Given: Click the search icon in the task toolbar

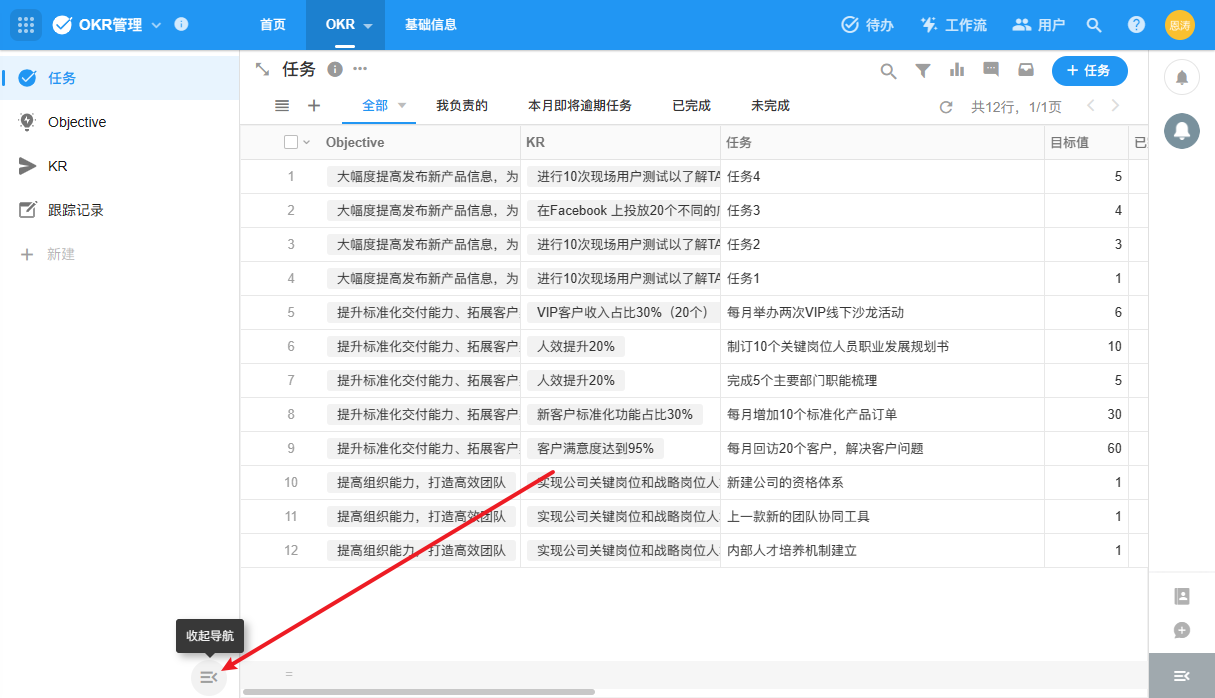Looking at the screenshot, I should point(888,71).
